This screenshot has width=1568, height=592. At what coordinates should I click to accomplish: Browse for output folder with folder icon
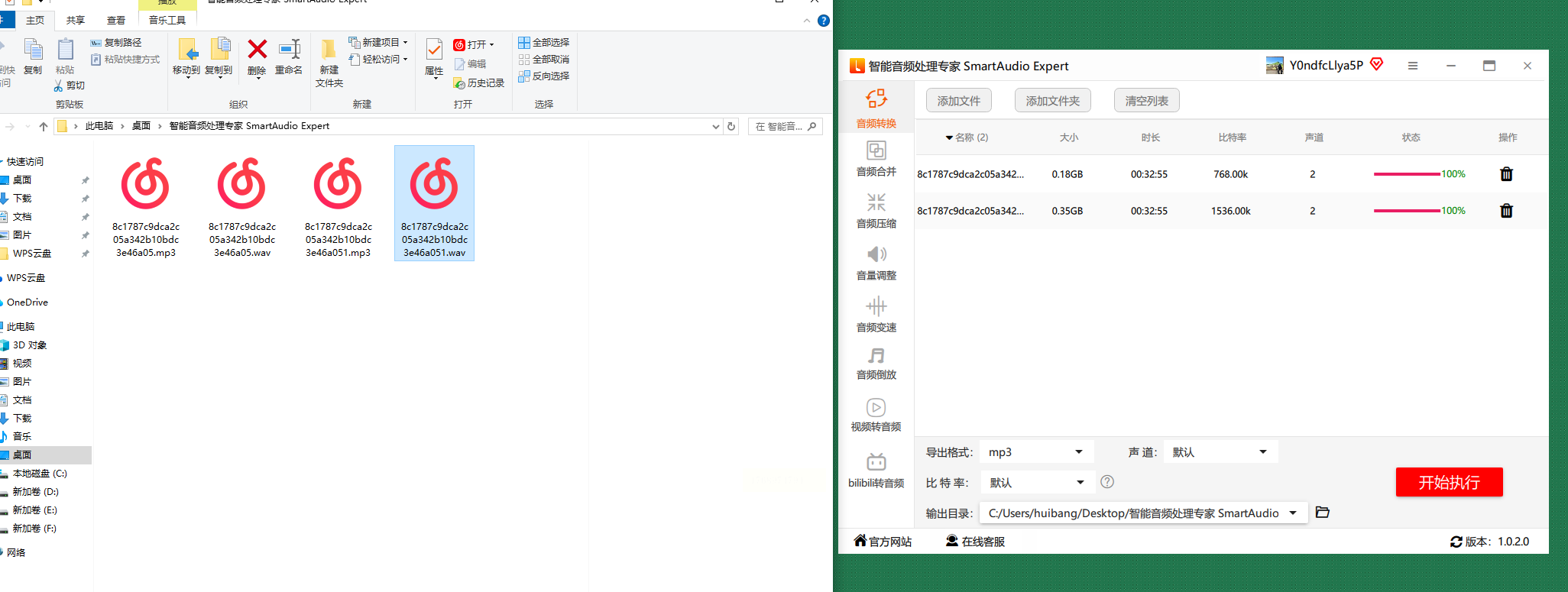[x=1323, y=513]
